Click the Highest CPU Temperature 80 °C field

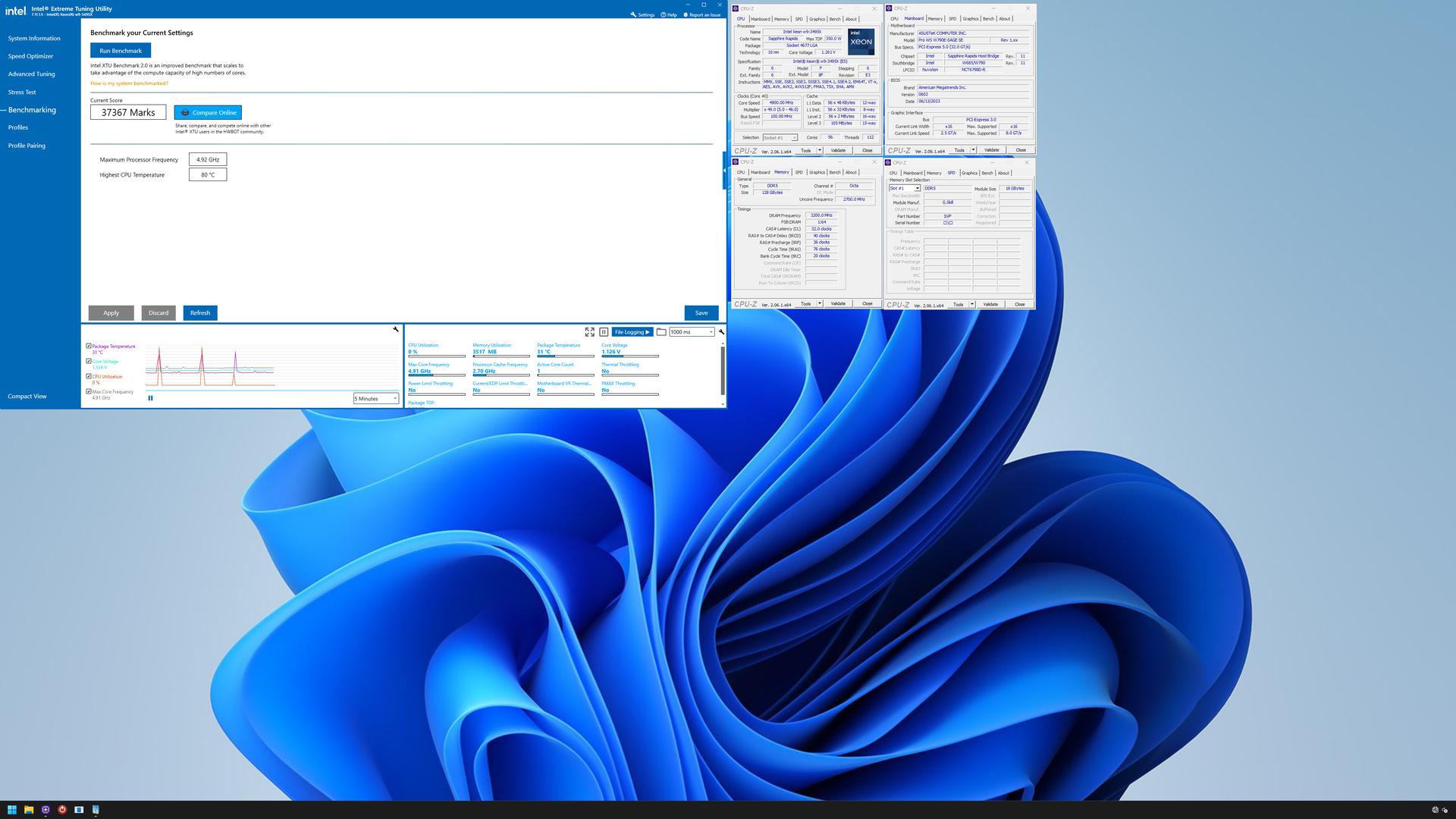point(208,174)
